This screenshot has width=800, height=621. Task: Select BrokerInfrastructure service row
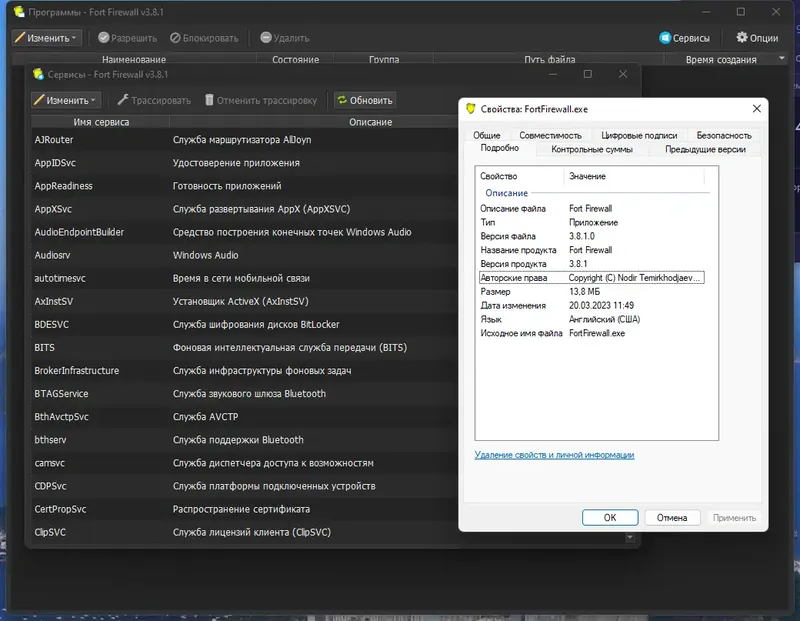click(x=244, y=370)
